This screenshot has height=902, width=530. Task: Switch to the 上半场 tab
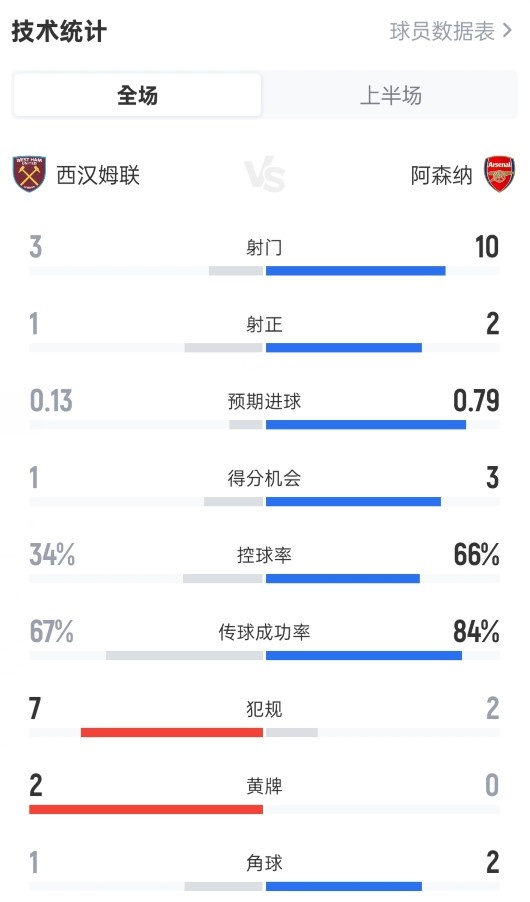coord(390,95)
